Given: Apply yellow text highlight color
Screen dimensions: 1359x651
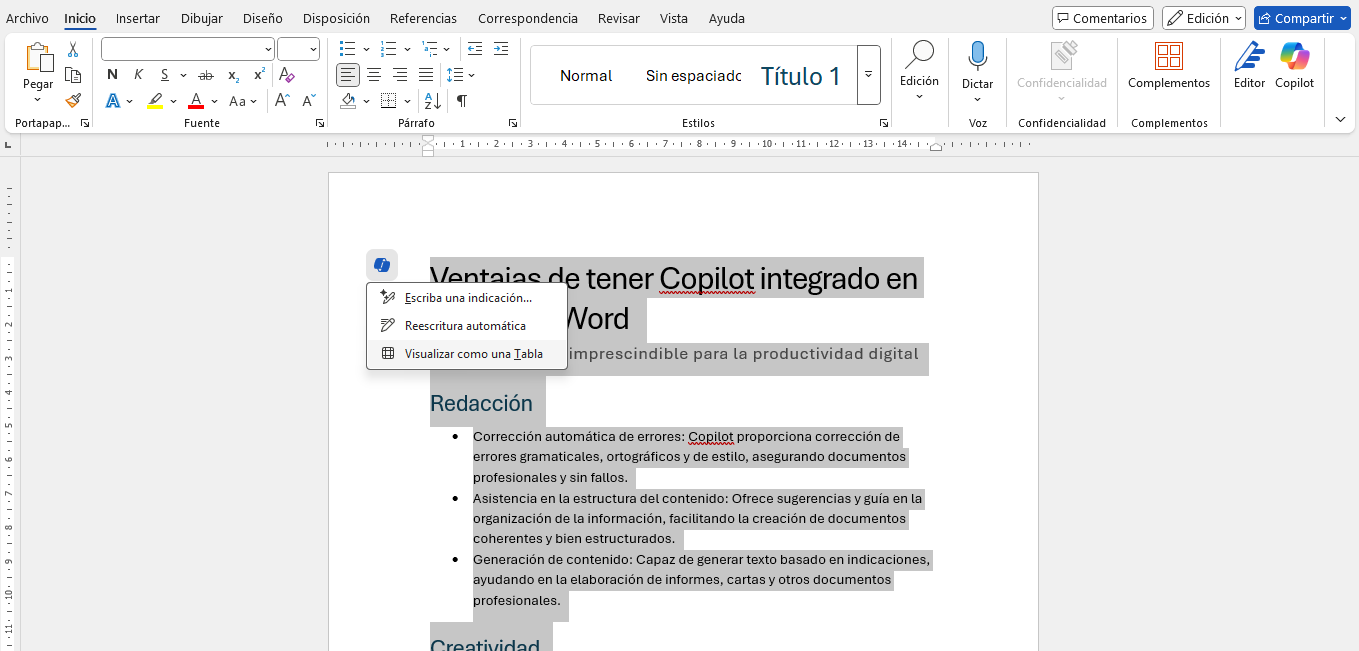Looking at the screenshot, I should [x=155, y=101].
